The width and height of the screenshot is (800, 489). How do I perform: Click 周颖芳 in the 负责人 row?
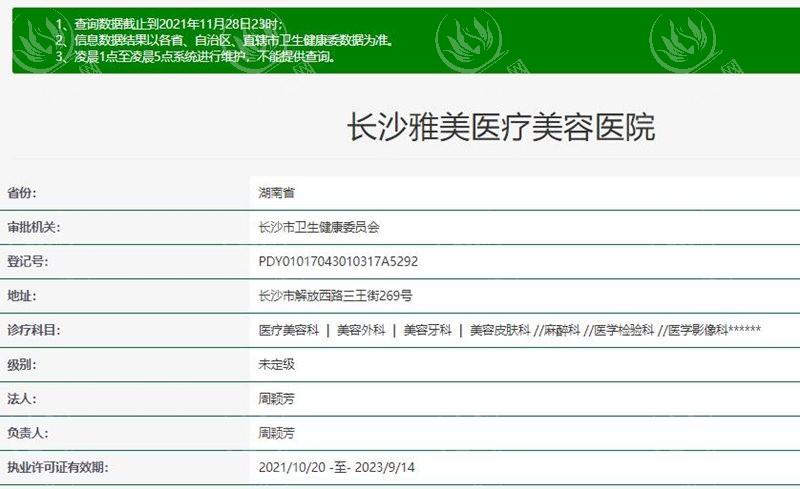tap(277, 433)
